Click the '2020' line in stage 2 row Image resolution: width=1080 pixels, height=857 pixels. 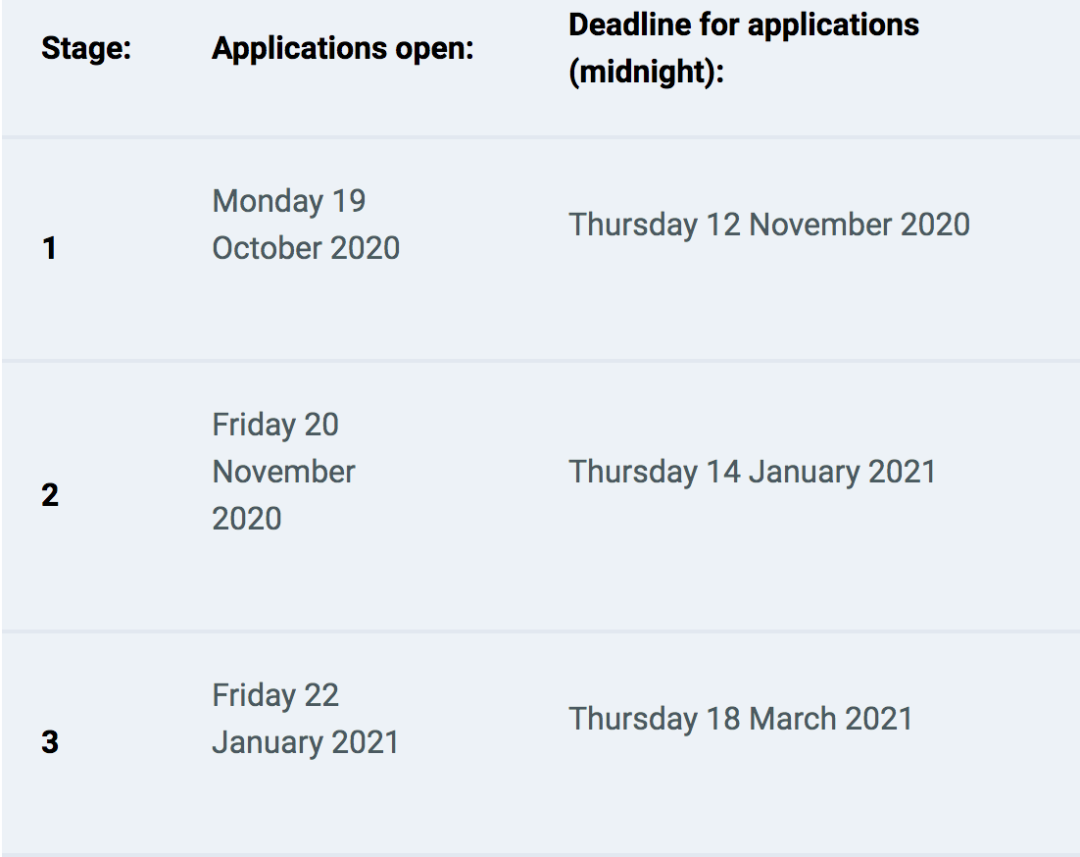point(247,519)
